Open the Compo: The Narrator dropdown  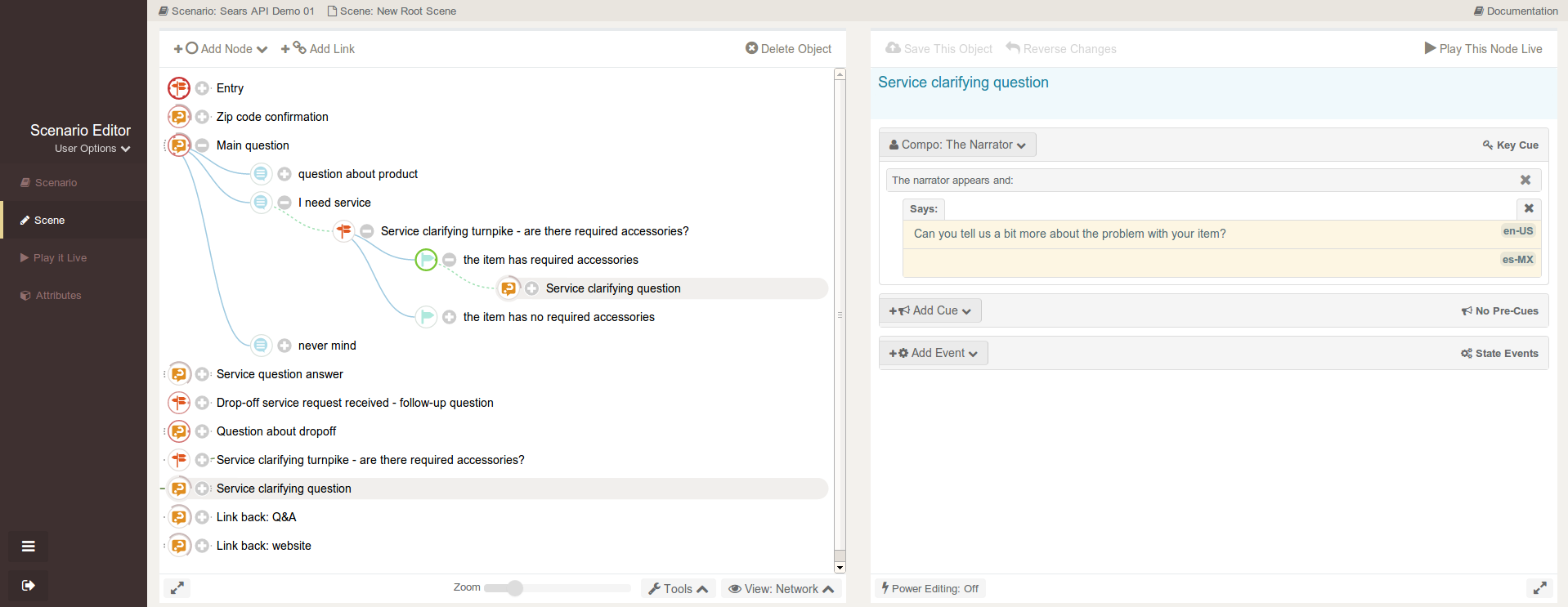pos(957,145)
